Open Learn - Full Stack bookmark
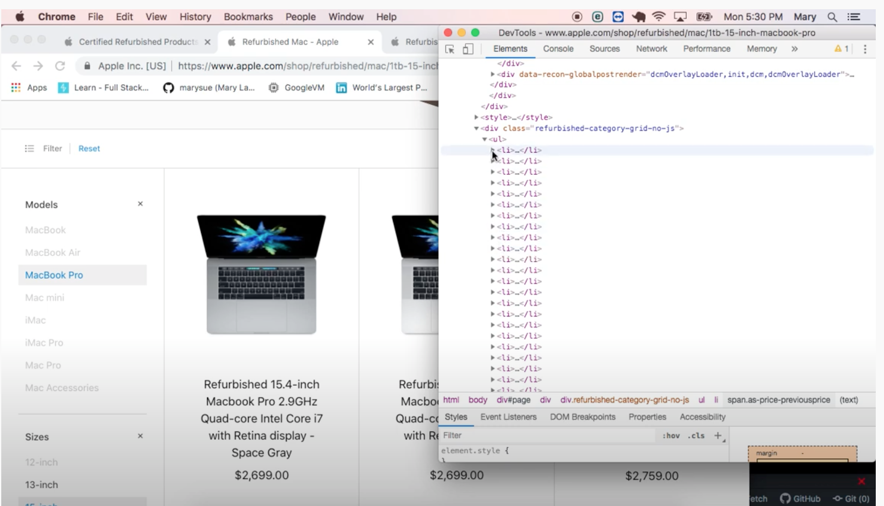 pos(103,87)
